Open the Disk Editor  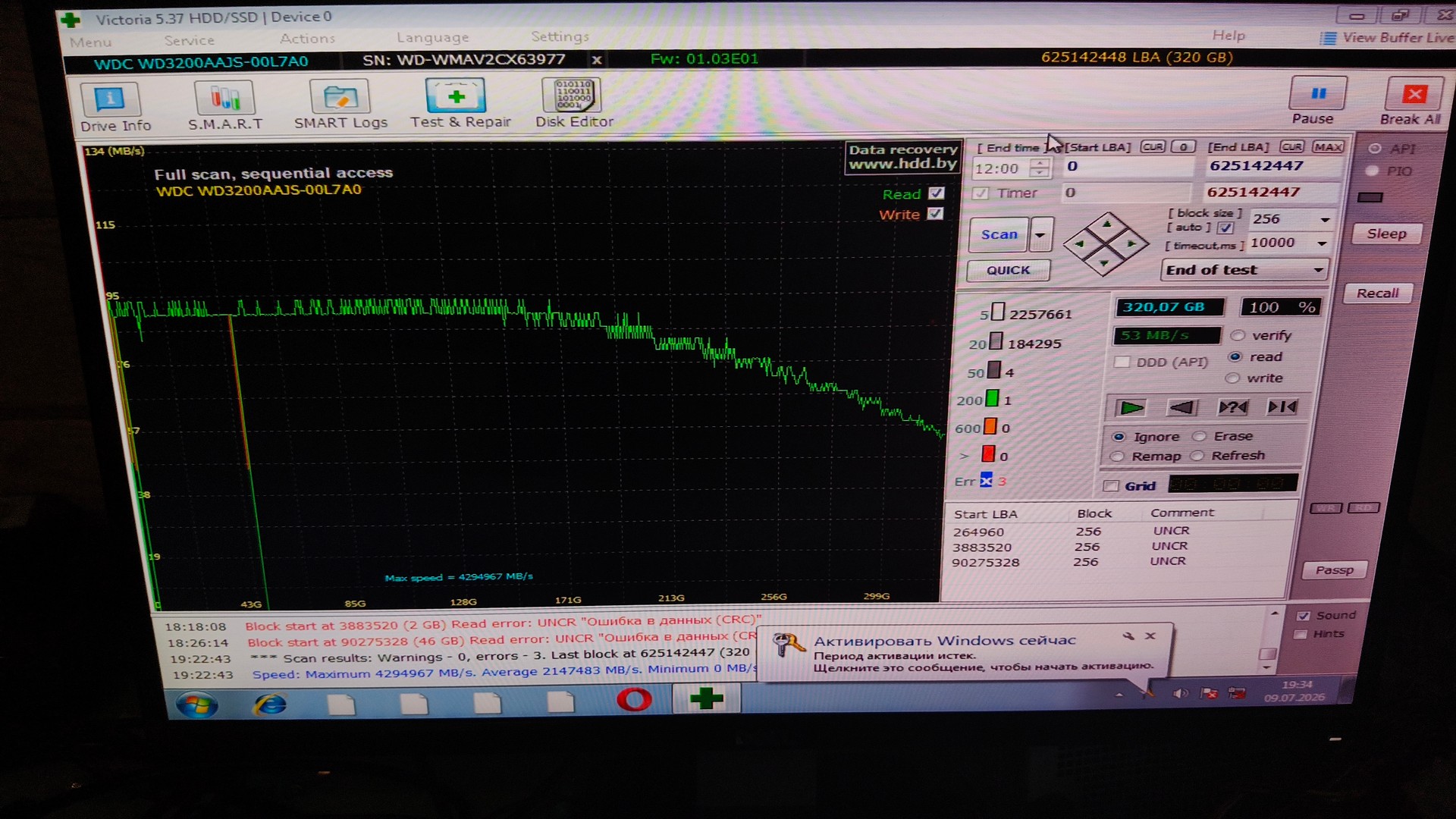tap(574, 103)
